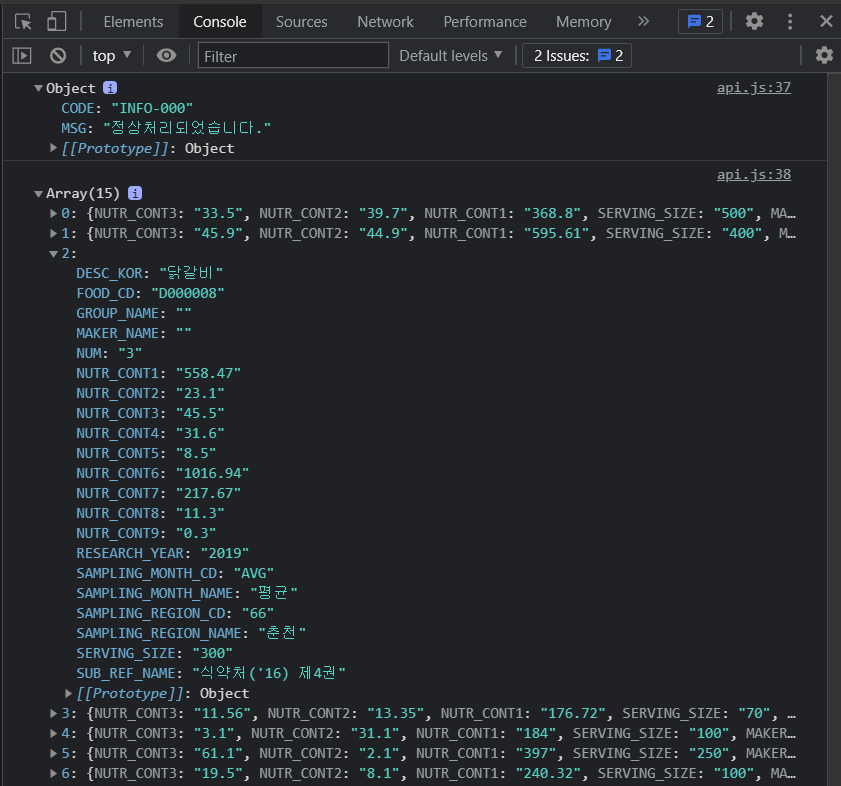This screenshot has width=841, height=786.
Task: Collapse array item 2
Action: click(54, 253)
